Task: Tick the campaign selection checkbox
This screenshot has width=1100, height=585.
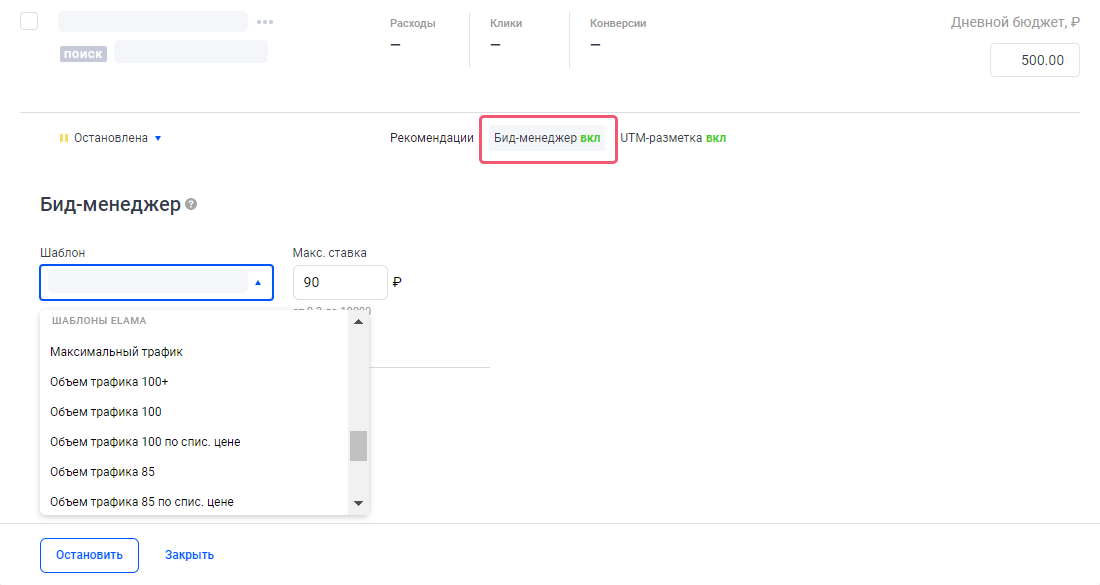Action: [29, 22]
